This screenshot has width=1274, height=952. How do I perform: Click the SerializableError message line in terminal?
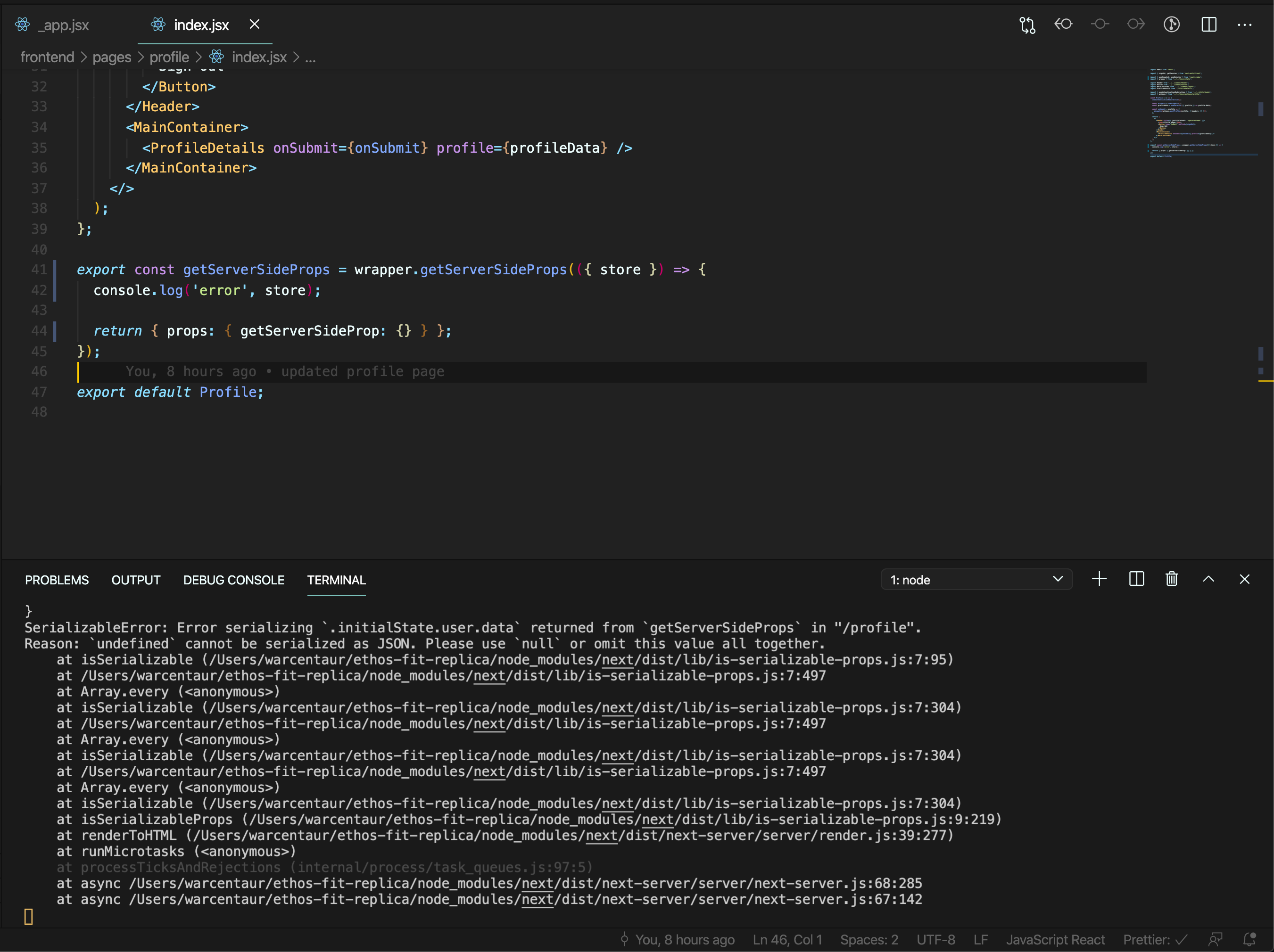coord(473,627)
